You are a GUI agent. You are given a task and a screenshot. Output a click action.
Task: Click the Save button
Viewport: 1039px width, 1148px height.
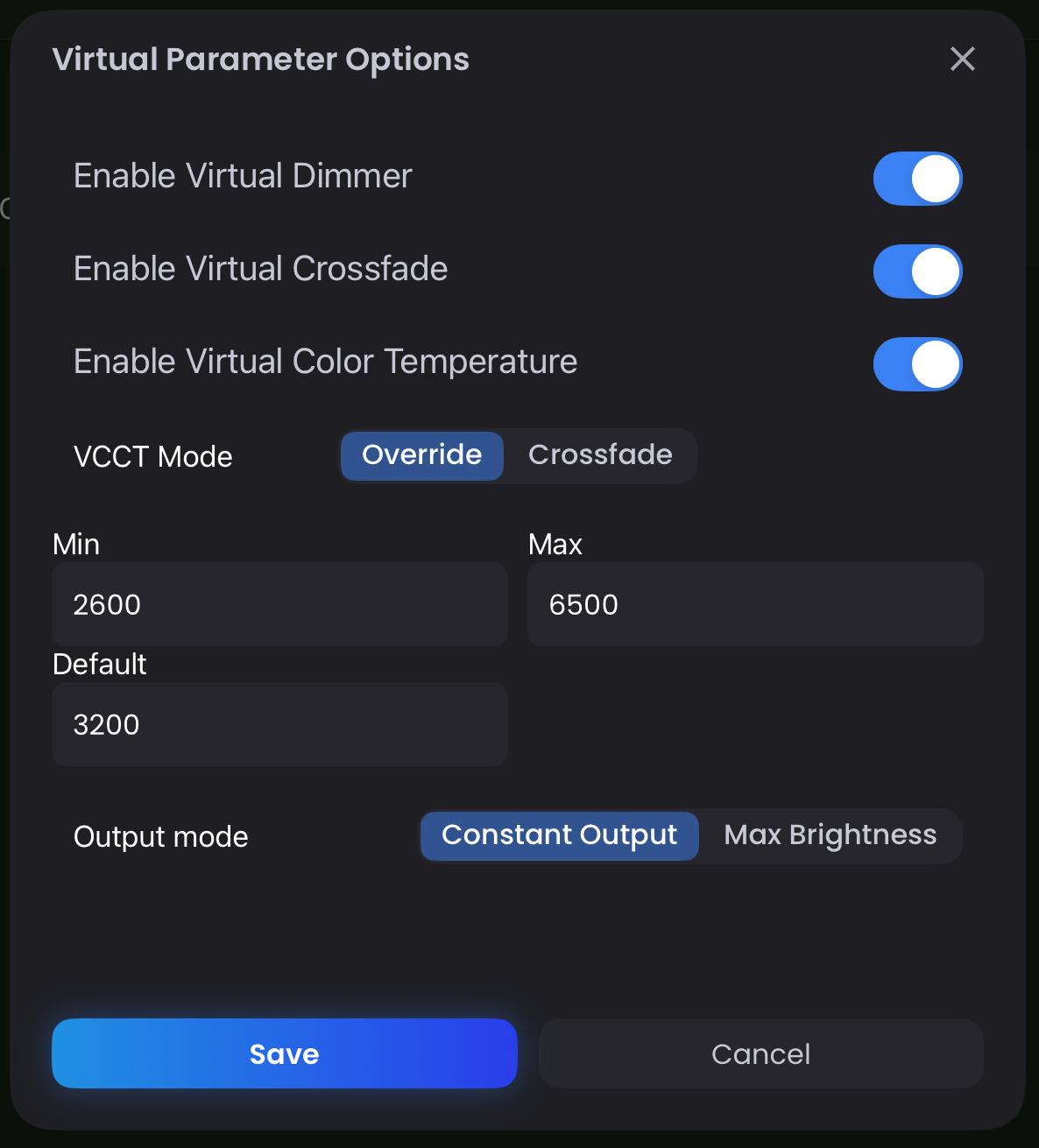[x=284, y=1053]
